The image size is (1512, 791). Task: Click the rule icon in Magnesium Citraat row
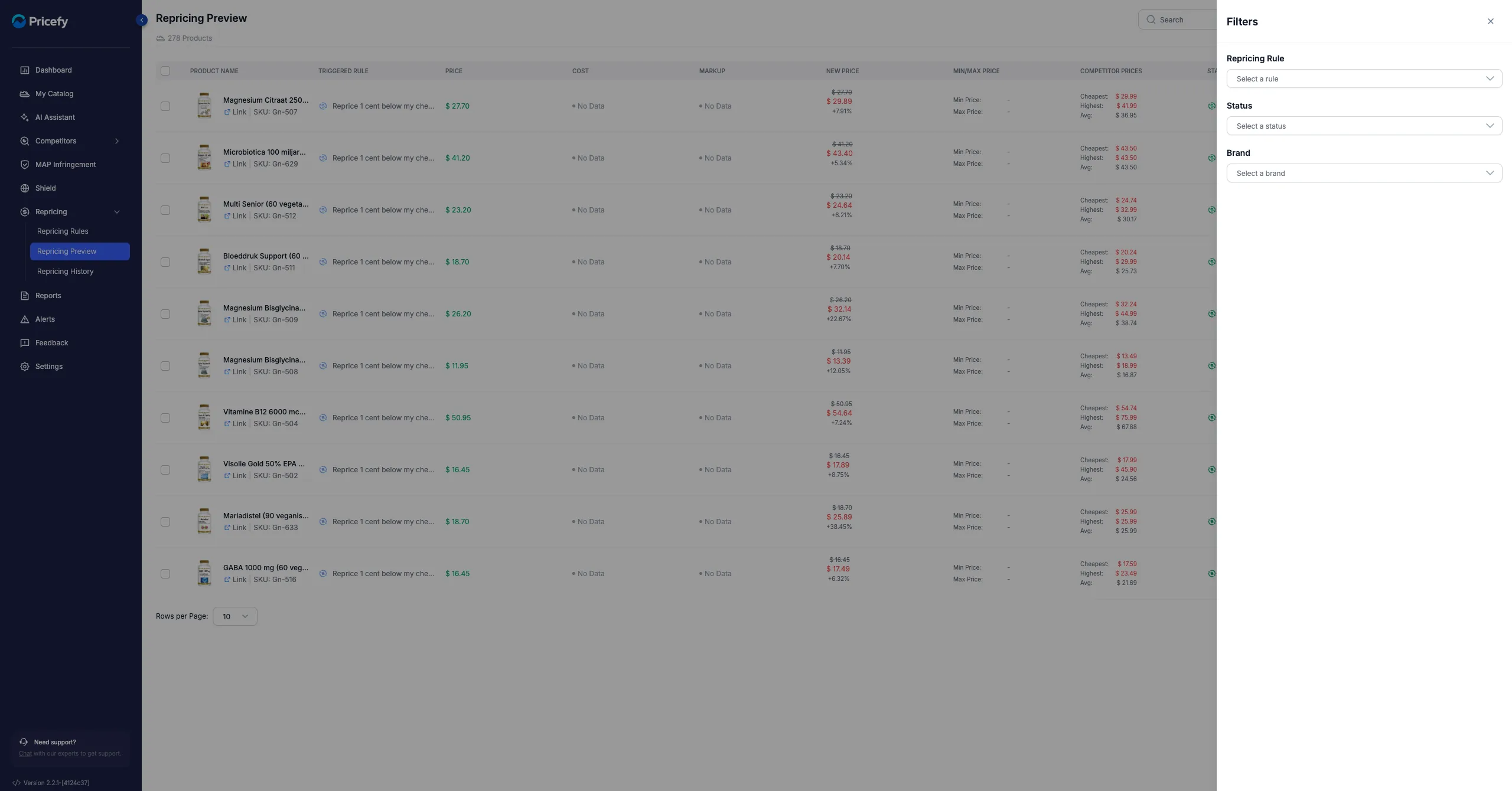coord(323,106)
